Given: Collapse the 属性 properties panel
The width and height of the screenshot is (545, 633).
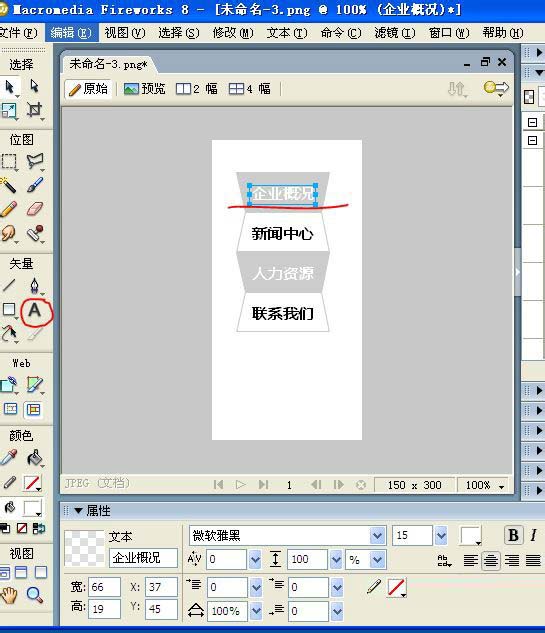Looking at the screenshot, I should (x=79, y=511).
